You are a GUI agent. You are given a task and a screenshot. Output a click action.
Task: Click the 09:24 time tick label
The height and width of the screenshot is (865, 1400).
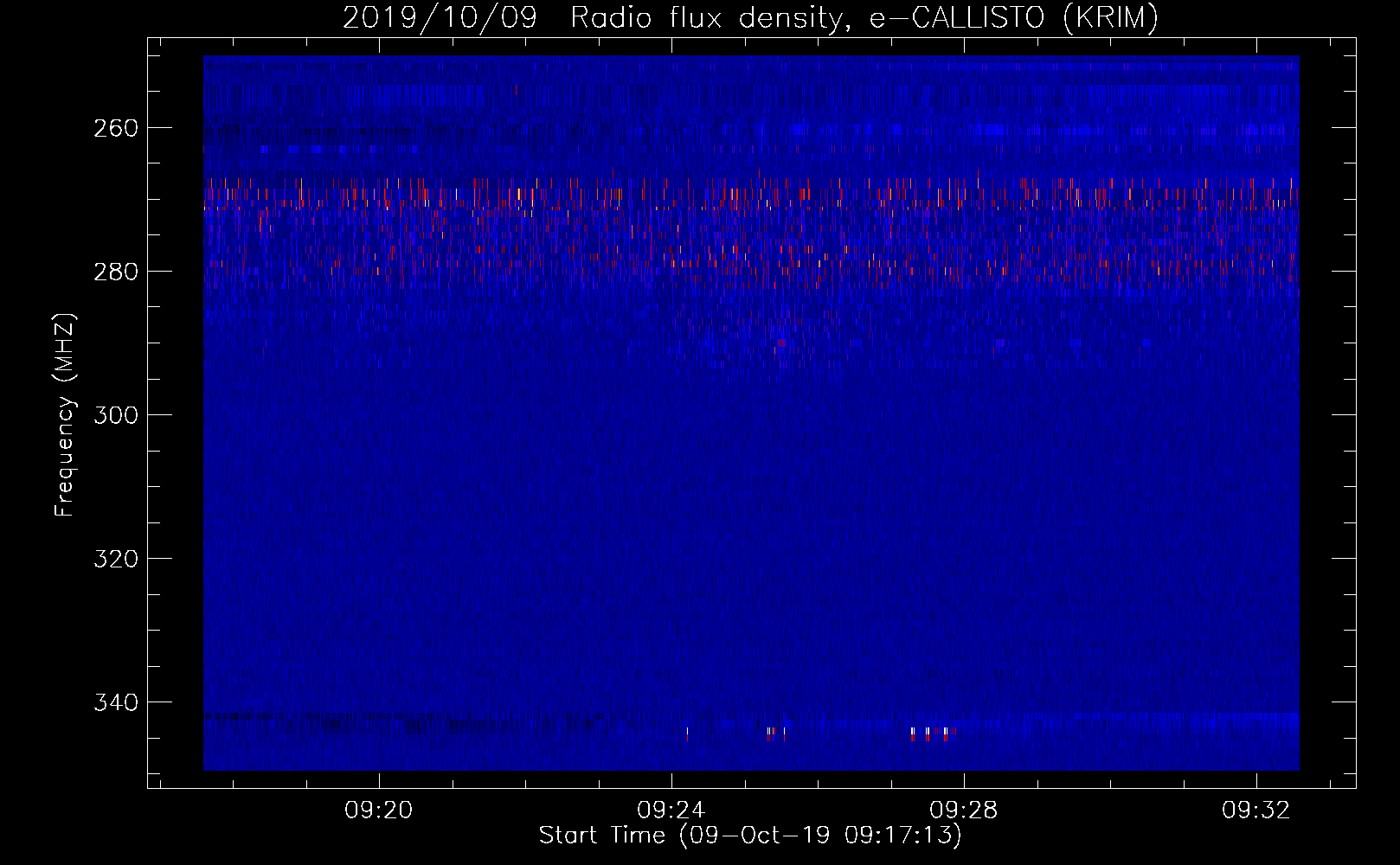pyautogui.click(x=671, y=811)
